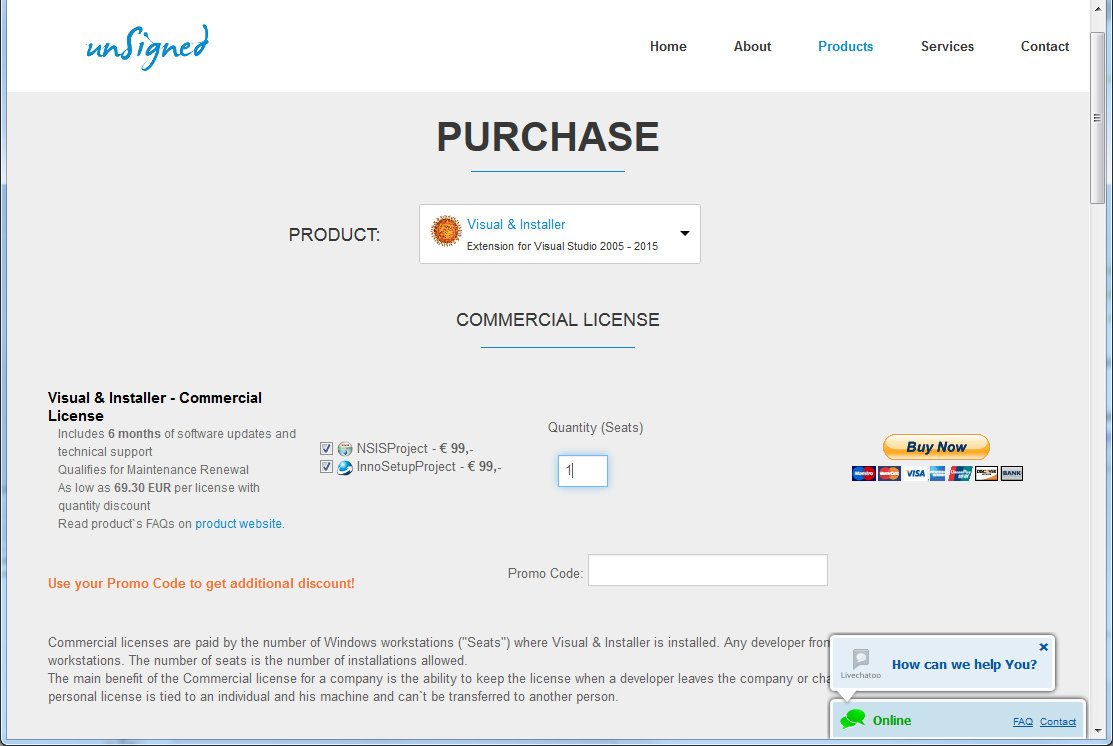Screen dimensions: 1113x746
Task: Click the scrollbar up arrow
Action: click(1097, 7)
